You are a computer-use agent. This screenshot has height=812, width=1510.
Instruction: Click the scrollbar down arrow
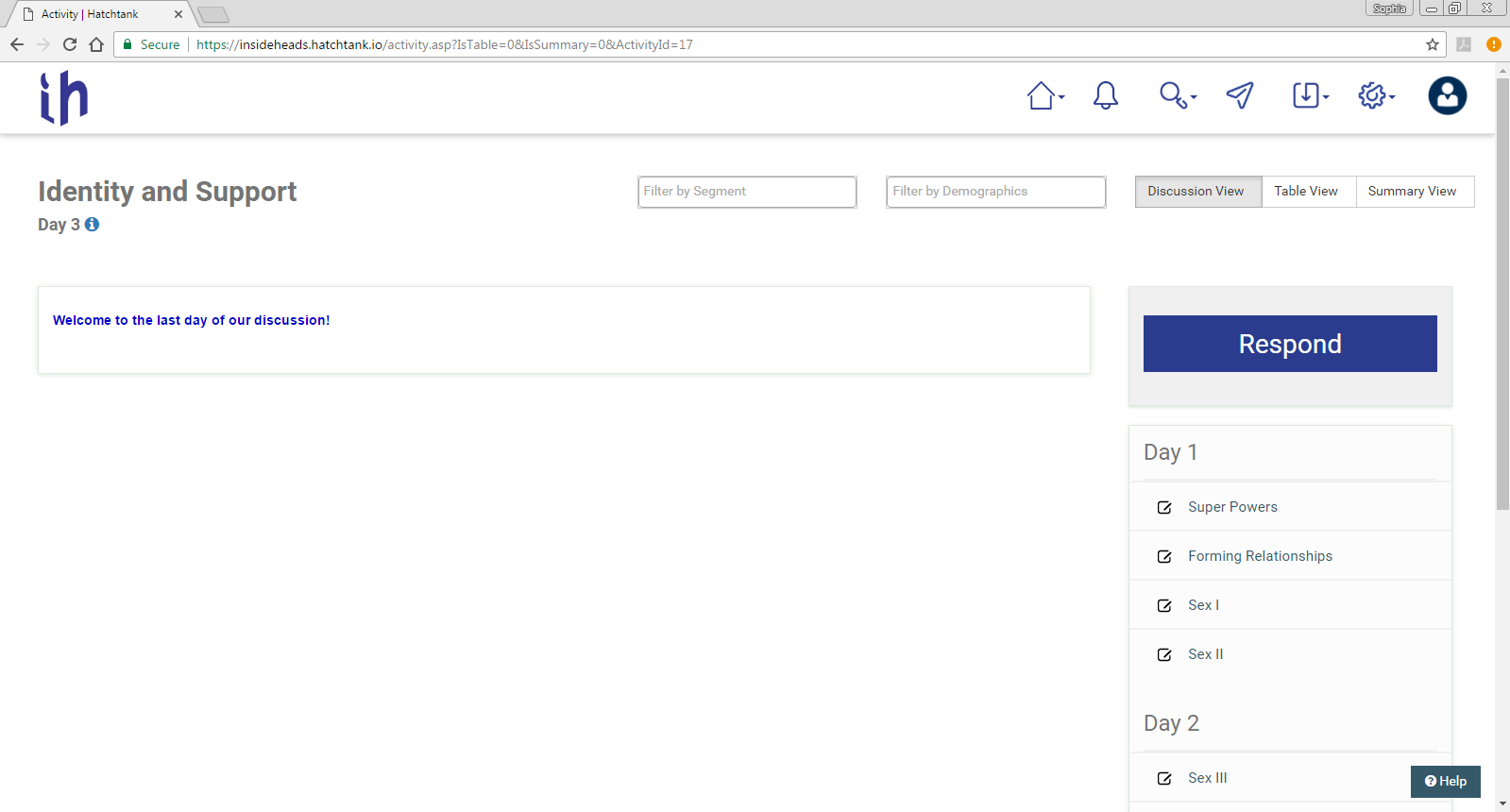coord(1502,804)
